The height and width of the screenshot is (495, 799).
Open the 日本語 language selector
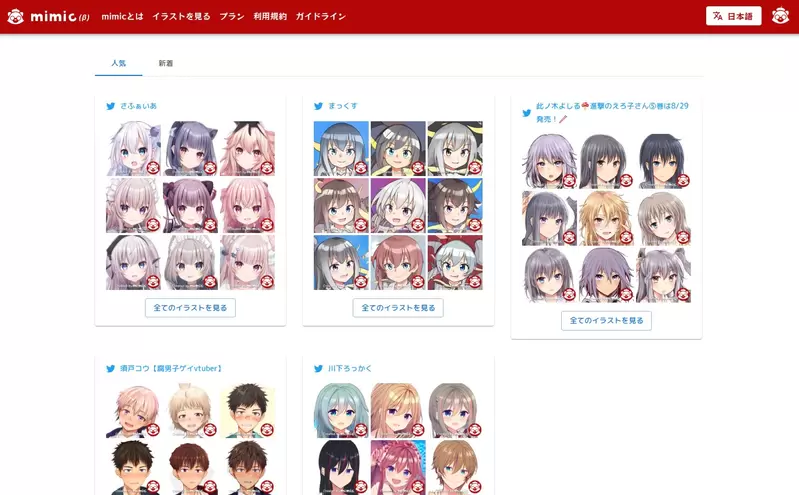[733, 16]
